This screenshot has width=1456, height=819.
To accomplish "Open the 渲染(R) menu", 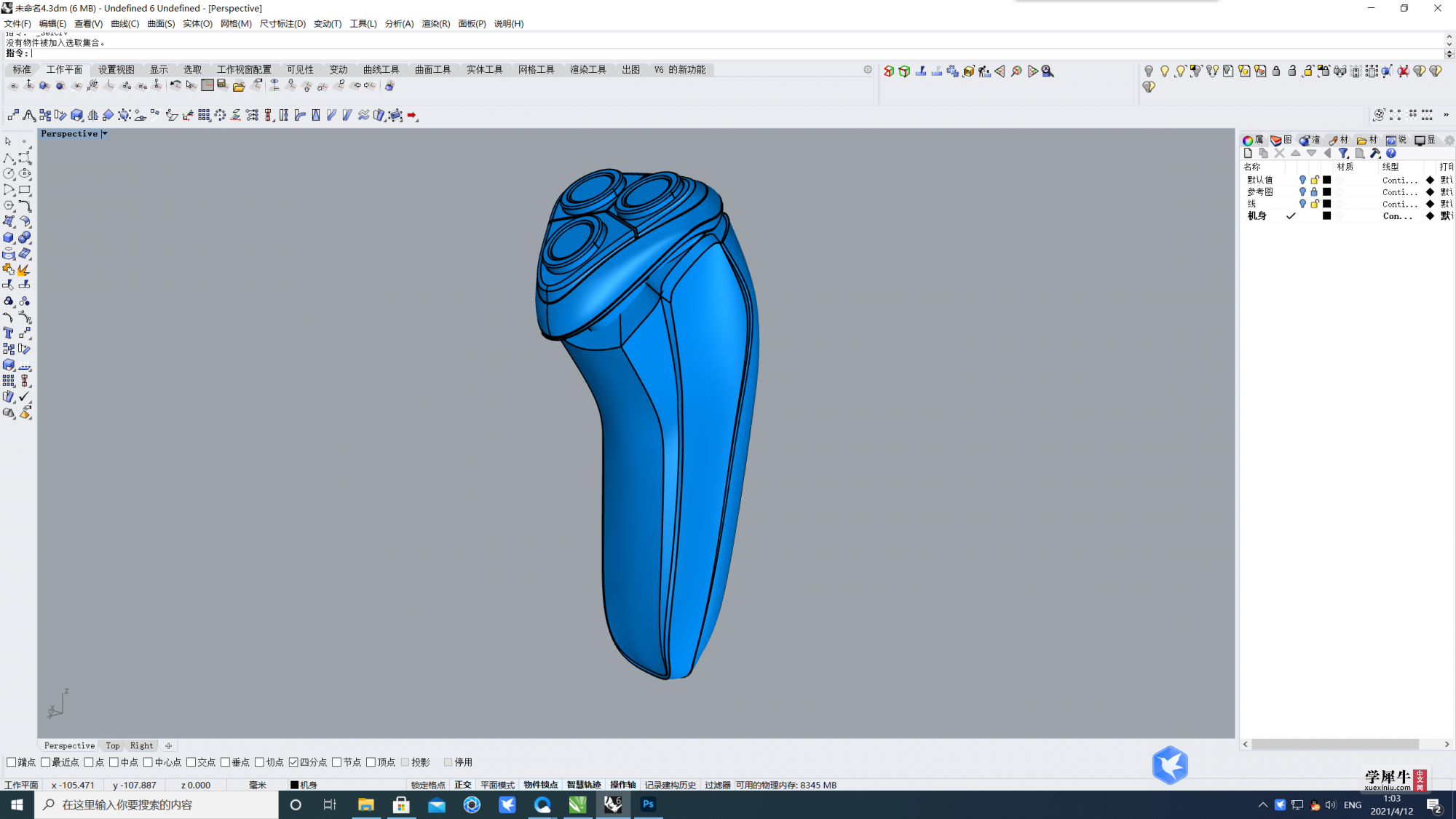I will point(436,24).
